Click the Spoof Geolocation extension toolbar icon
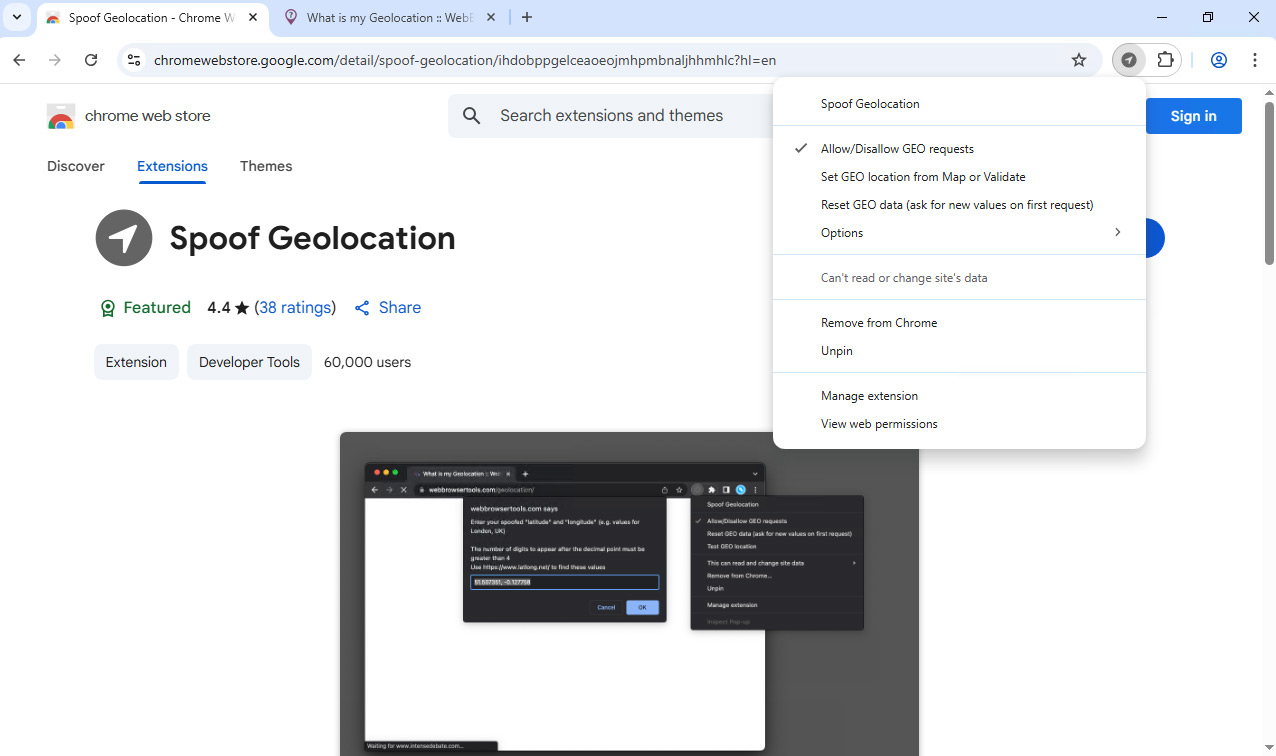 (x=1129, y=60)
